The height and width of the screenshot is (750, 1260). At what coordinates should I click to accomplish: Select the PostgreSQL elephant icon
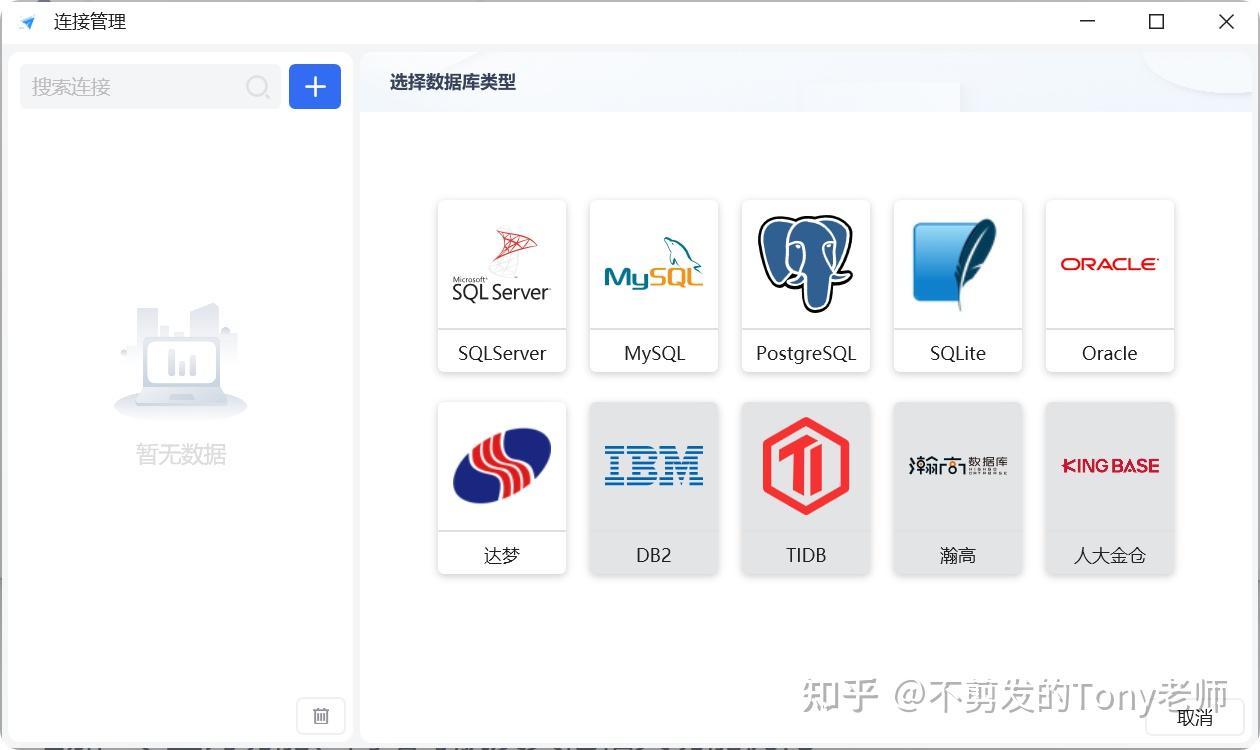(x=805, y=262)
